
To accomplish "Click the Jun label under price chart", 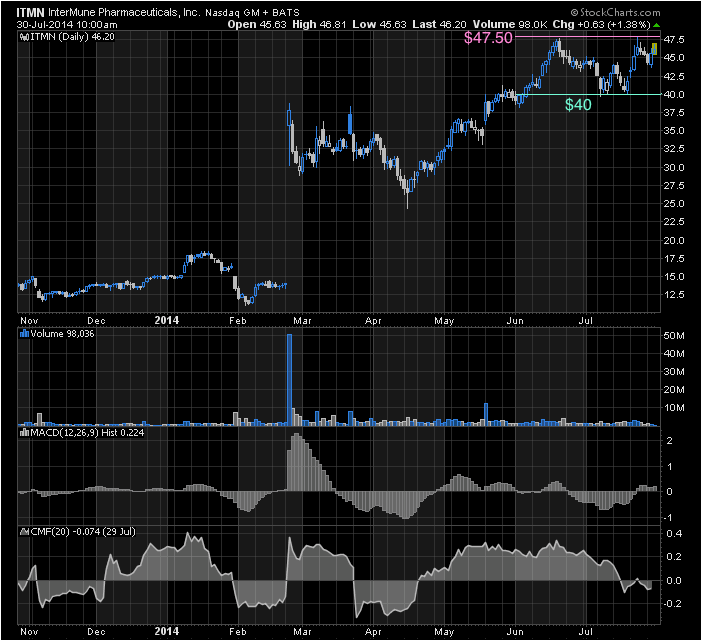I will (515, 320).
